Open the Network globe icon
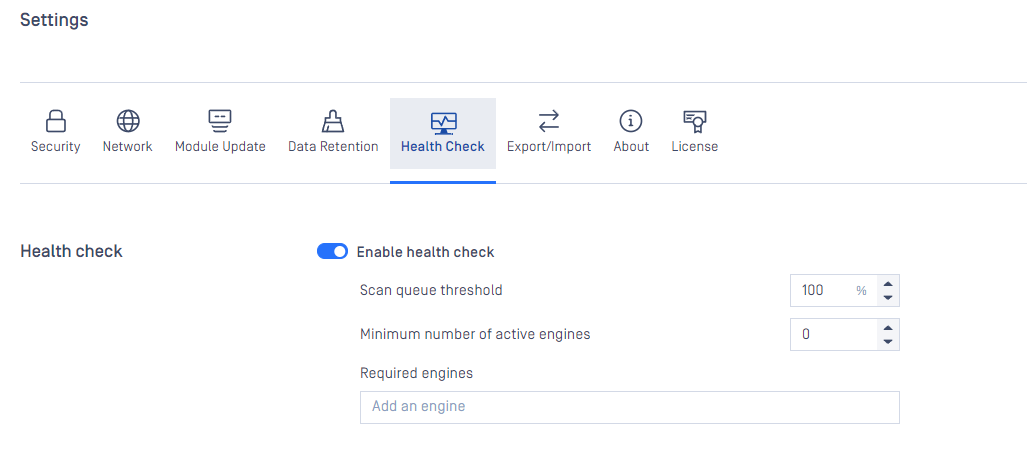1027x452 pixels. coord(128,121)
